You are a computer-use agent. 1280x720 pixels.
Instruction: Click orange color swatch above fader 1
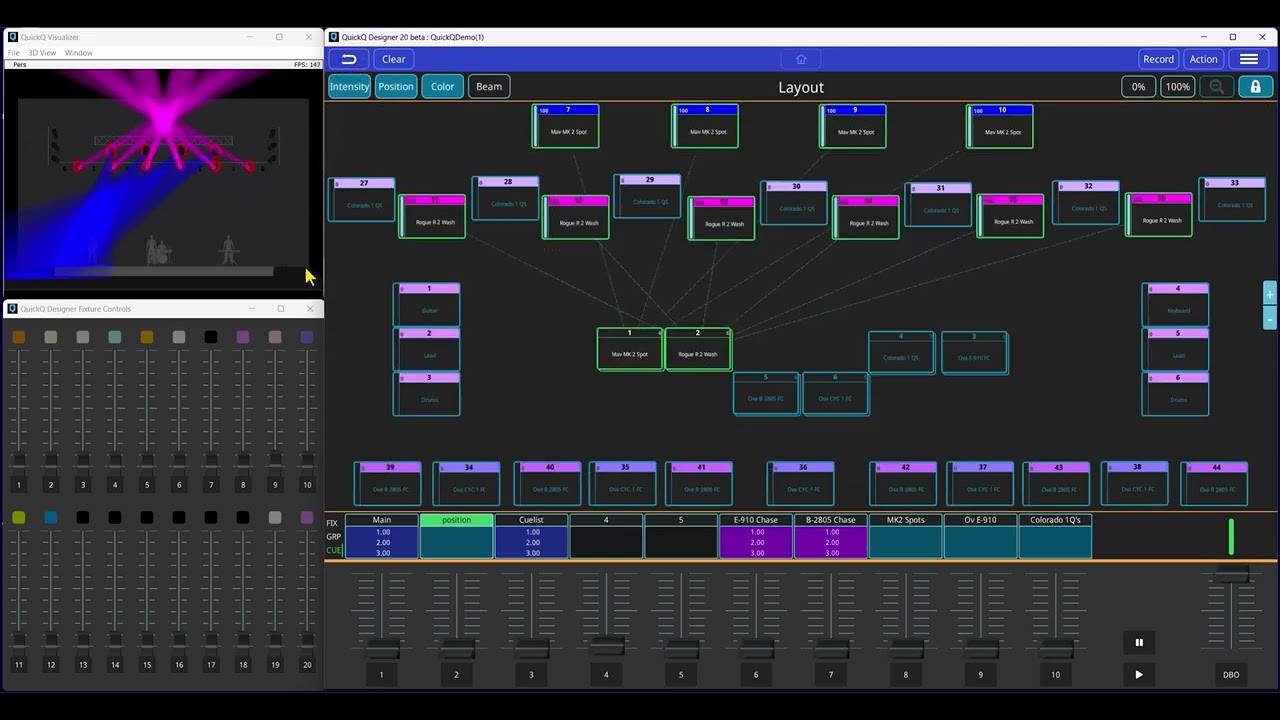(18, 337)
